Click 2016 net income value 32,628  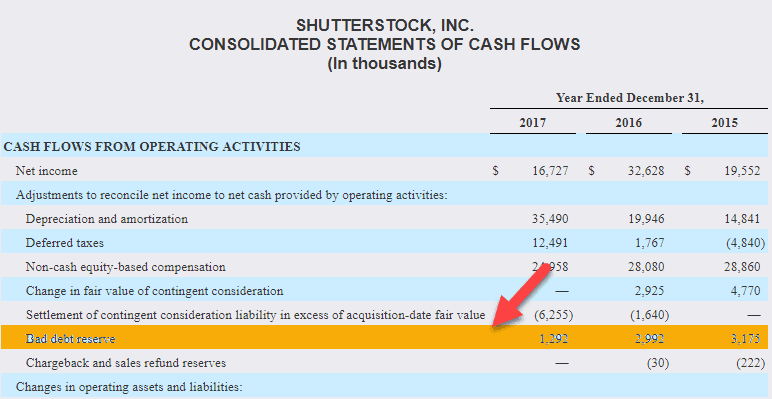pyautogui.click(x=646, y=171)
